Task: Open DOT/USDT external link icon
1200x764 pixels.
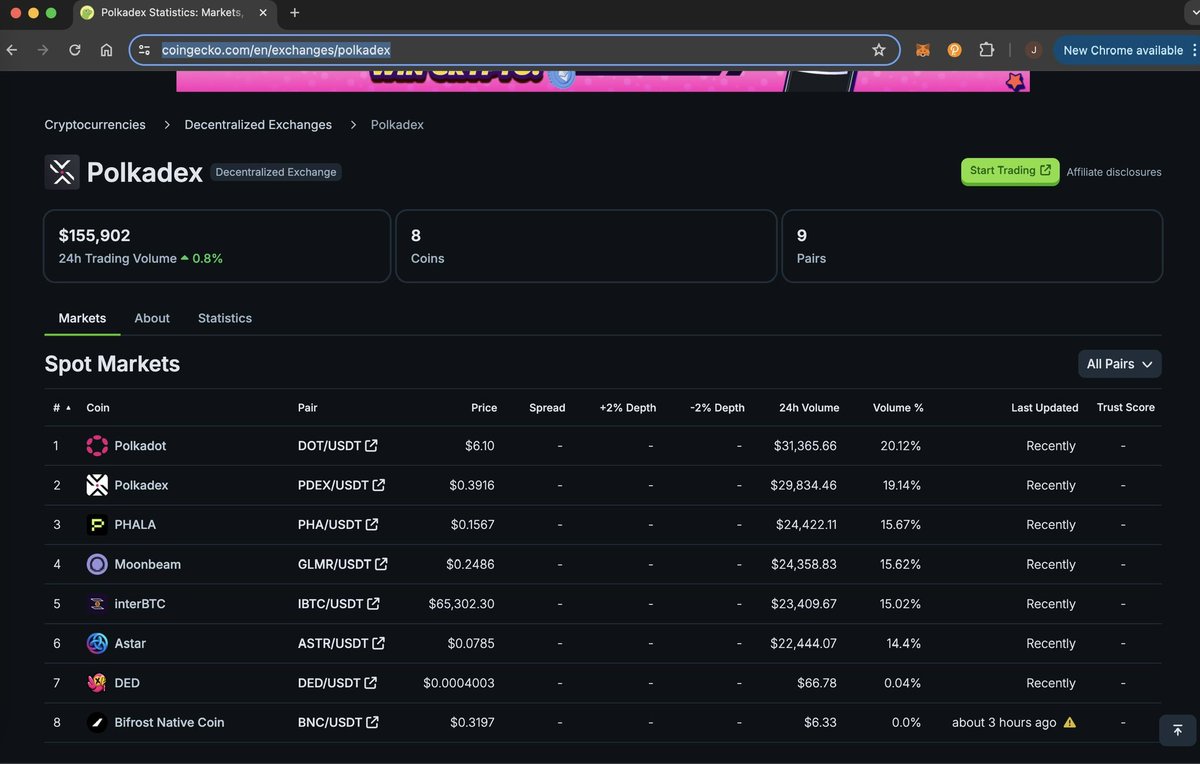Action: tap(371, 446)
